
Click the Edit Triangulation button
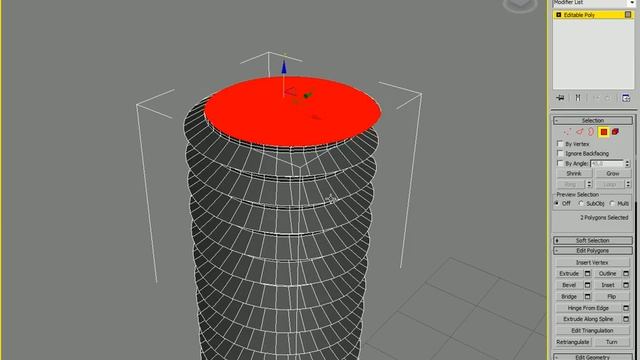pos(592,330)
